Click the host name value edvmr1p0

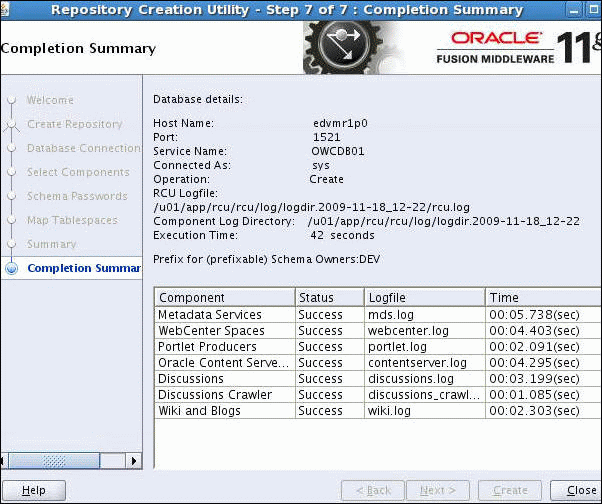(340, 123)
